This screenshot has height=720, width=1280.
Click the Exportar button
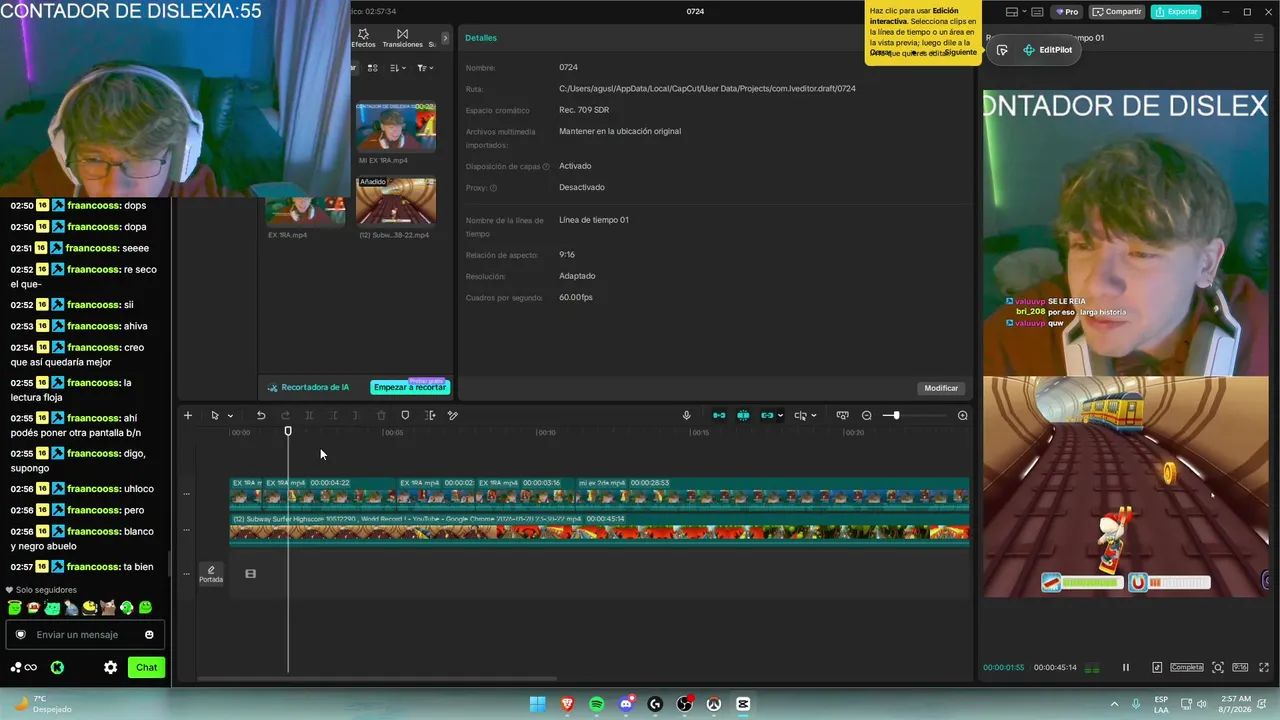coord(1176,12)
